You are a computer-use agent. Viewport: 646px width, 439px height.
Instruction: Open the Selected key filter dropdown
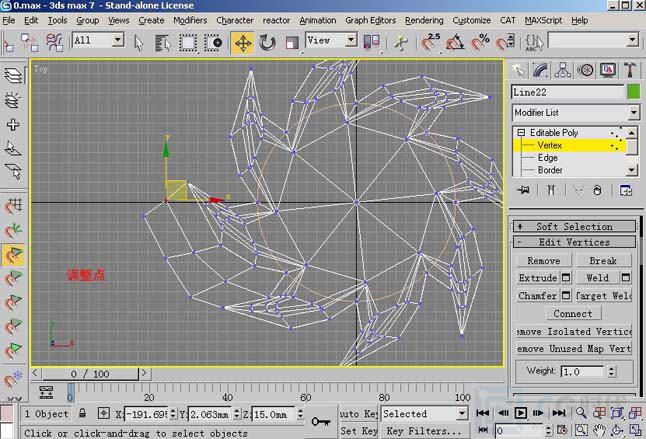pyautogui.click(x=462, y=413)
